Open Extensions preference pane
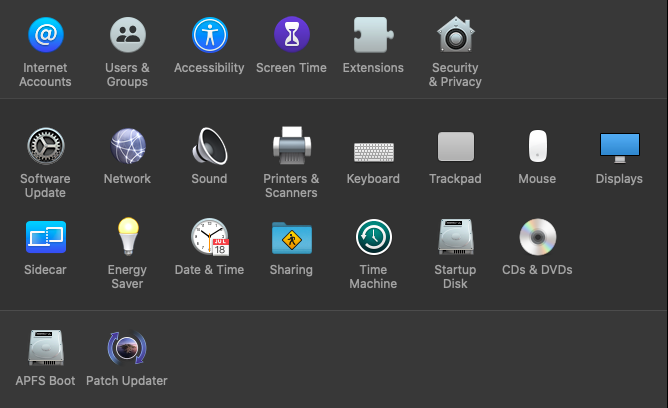668x408 pixels. pyautogui.click(x=374, y=35)
